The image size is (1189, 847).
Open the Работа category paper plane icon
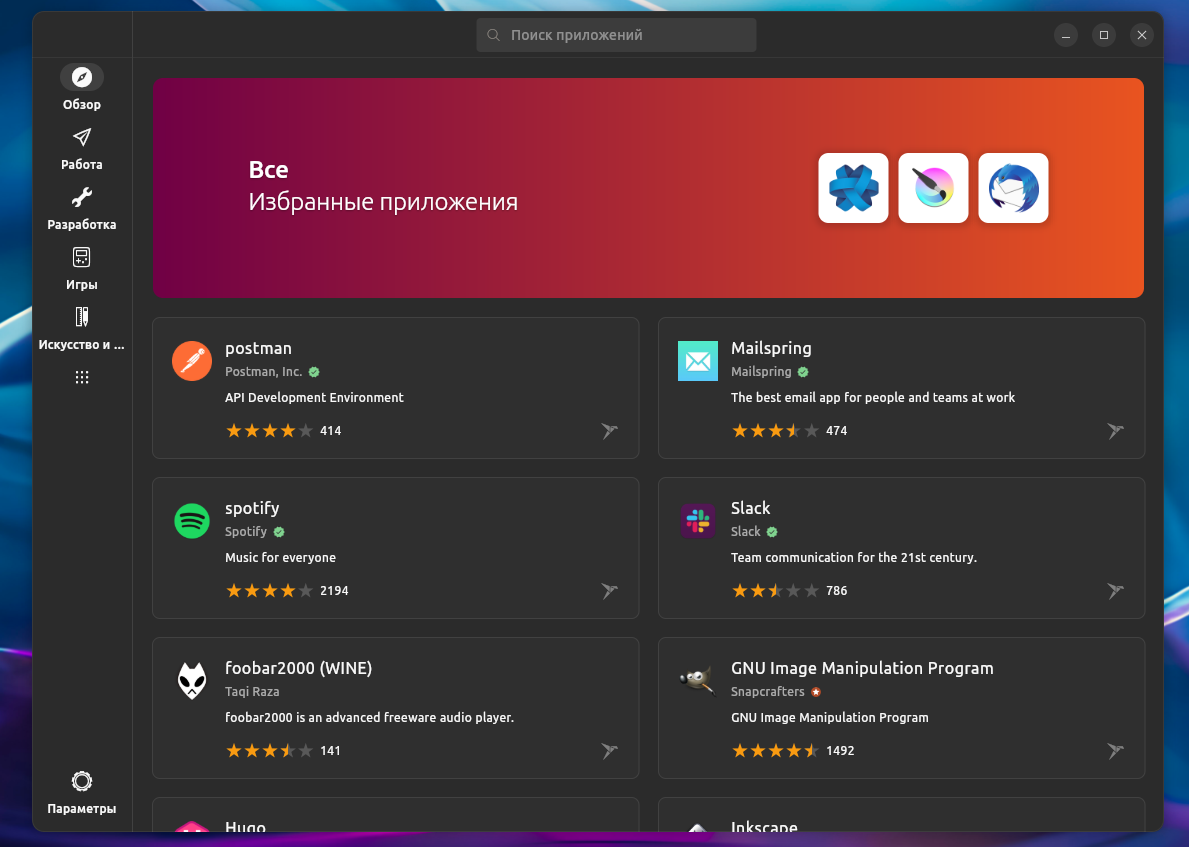[82, 137]
